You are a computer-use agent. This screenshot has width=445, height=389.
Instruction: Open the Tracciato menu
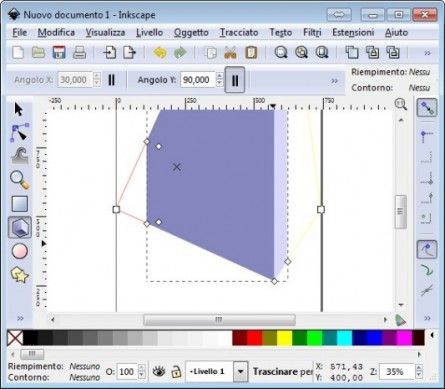pos(239,32)
